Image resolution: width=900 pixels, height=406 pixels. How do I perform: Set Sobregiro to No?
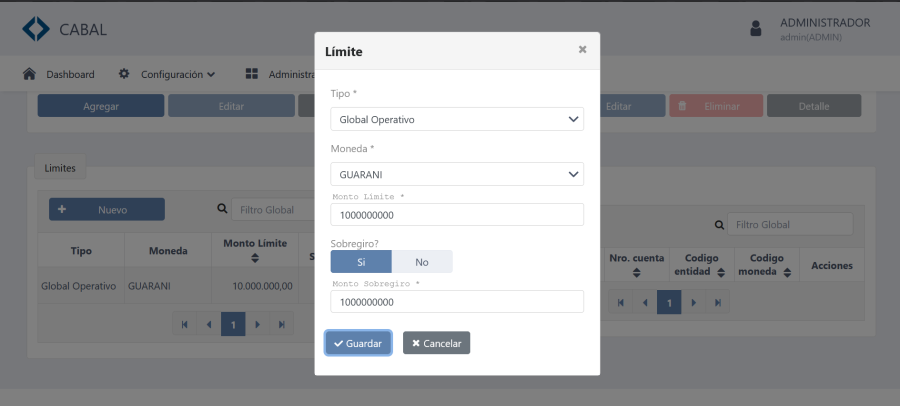pyautogui.click(x=422, y=262)
